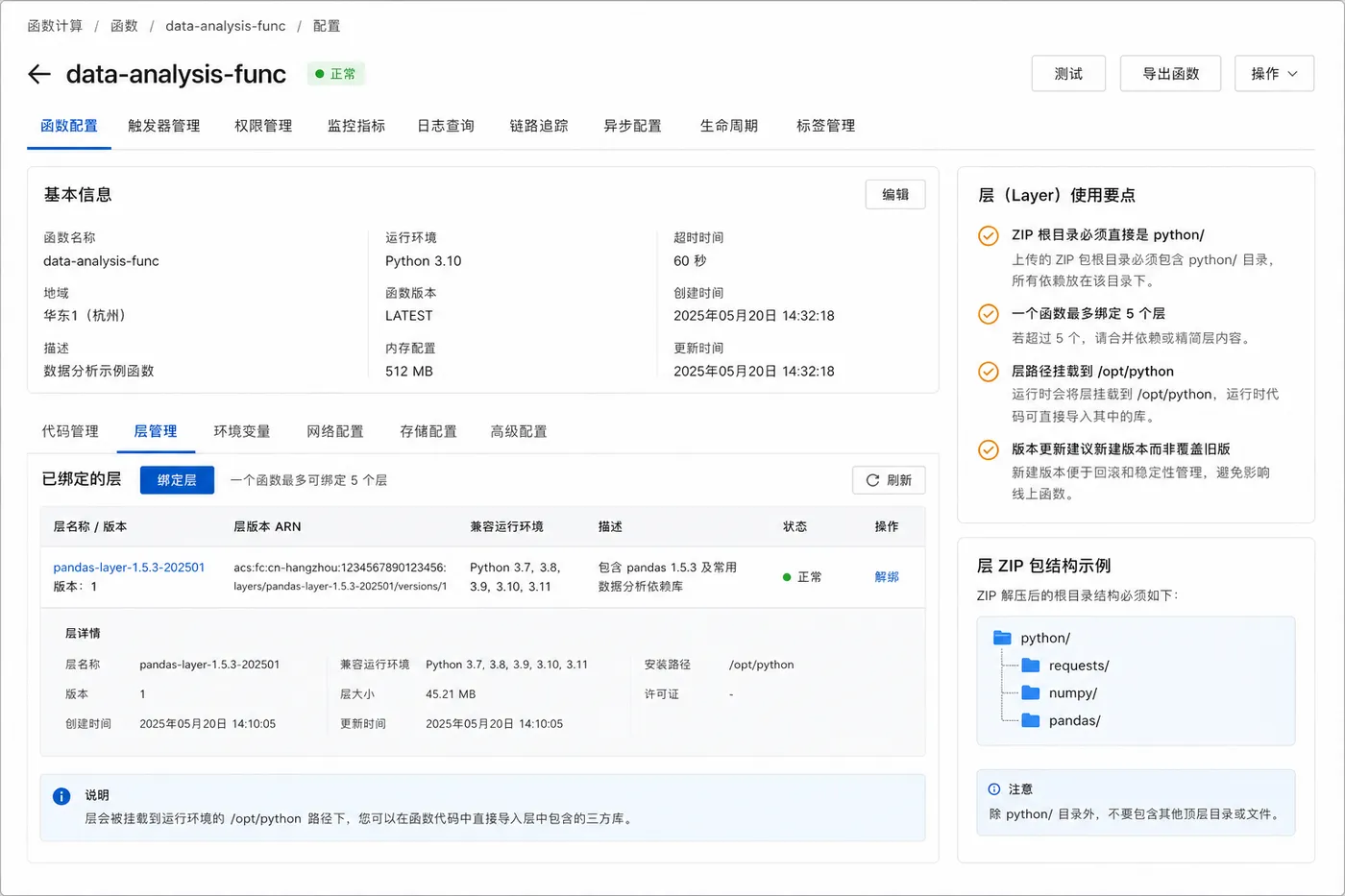
Task: Click the layer ARN acs:fc:cn-hangzhou text
Action: point(340,576)
